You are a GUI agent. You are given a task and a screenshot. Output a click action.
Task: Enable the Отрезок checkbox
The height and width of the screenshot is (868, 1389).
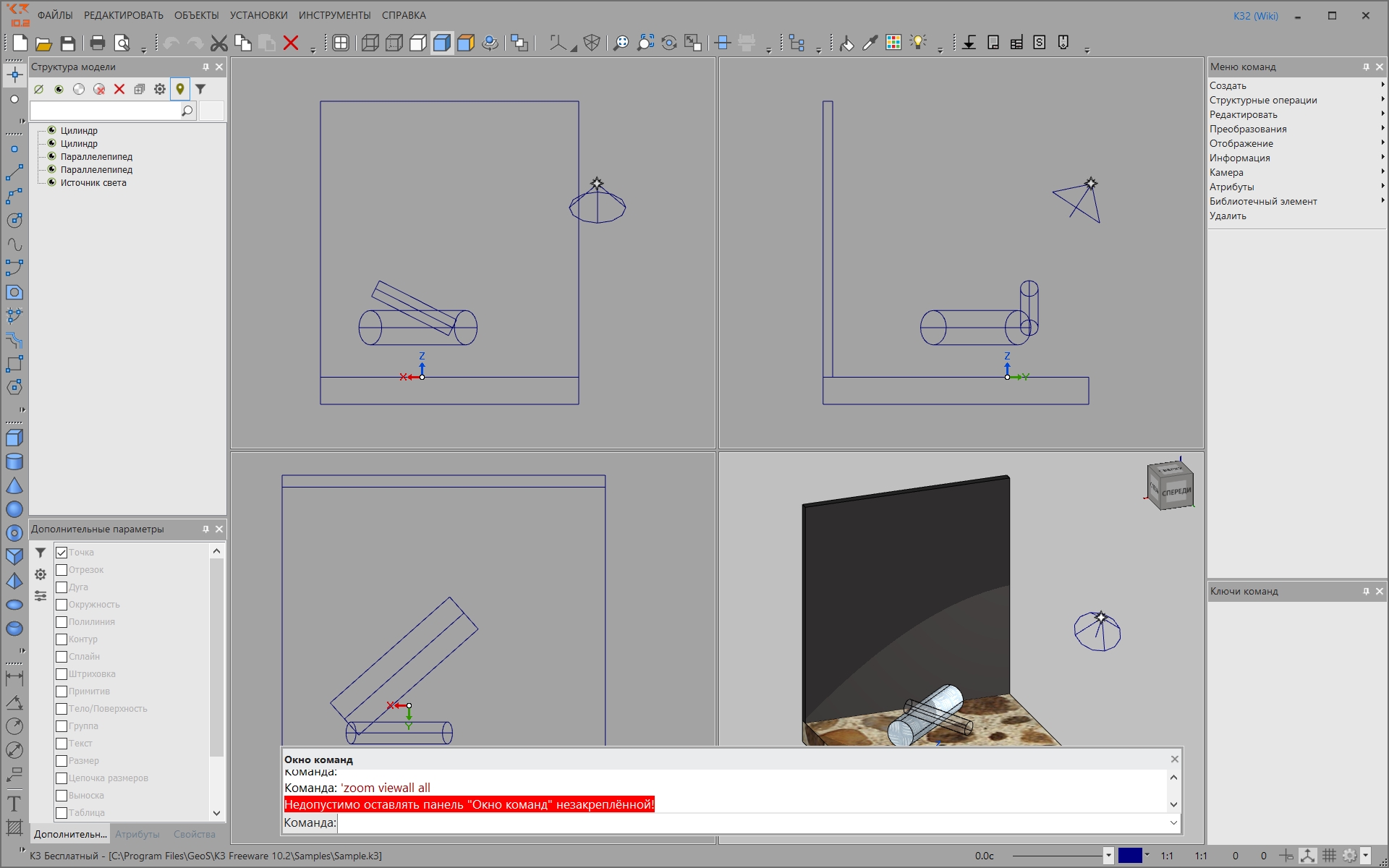click(61, 570)
